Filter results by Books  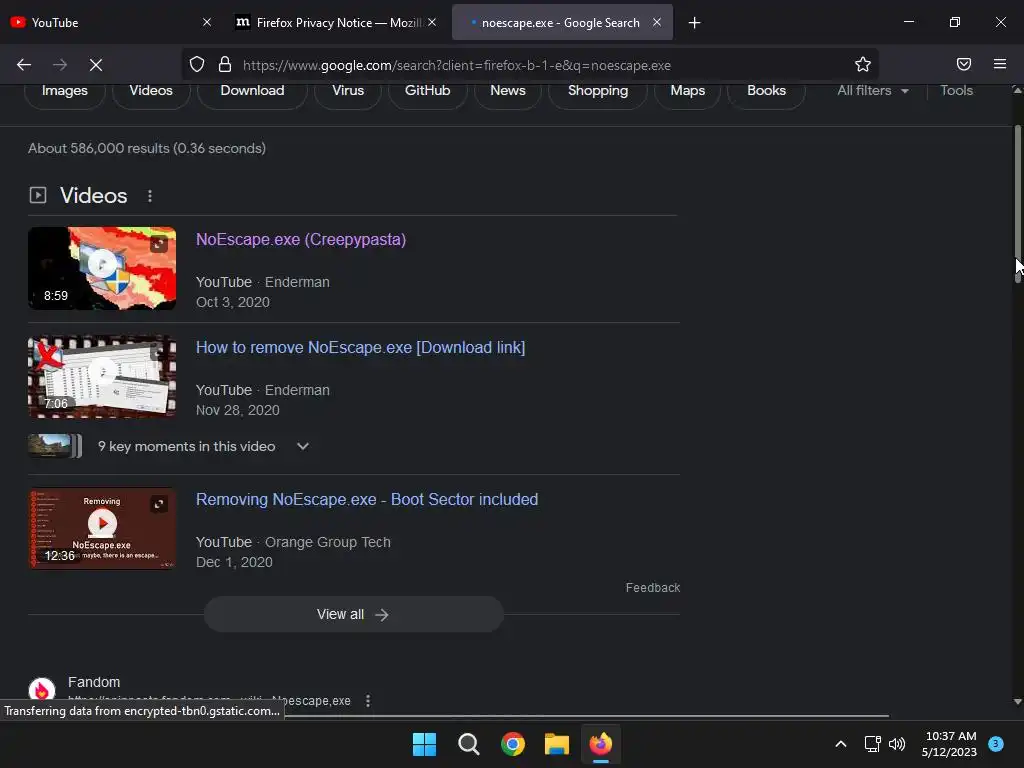coord(766,91)
